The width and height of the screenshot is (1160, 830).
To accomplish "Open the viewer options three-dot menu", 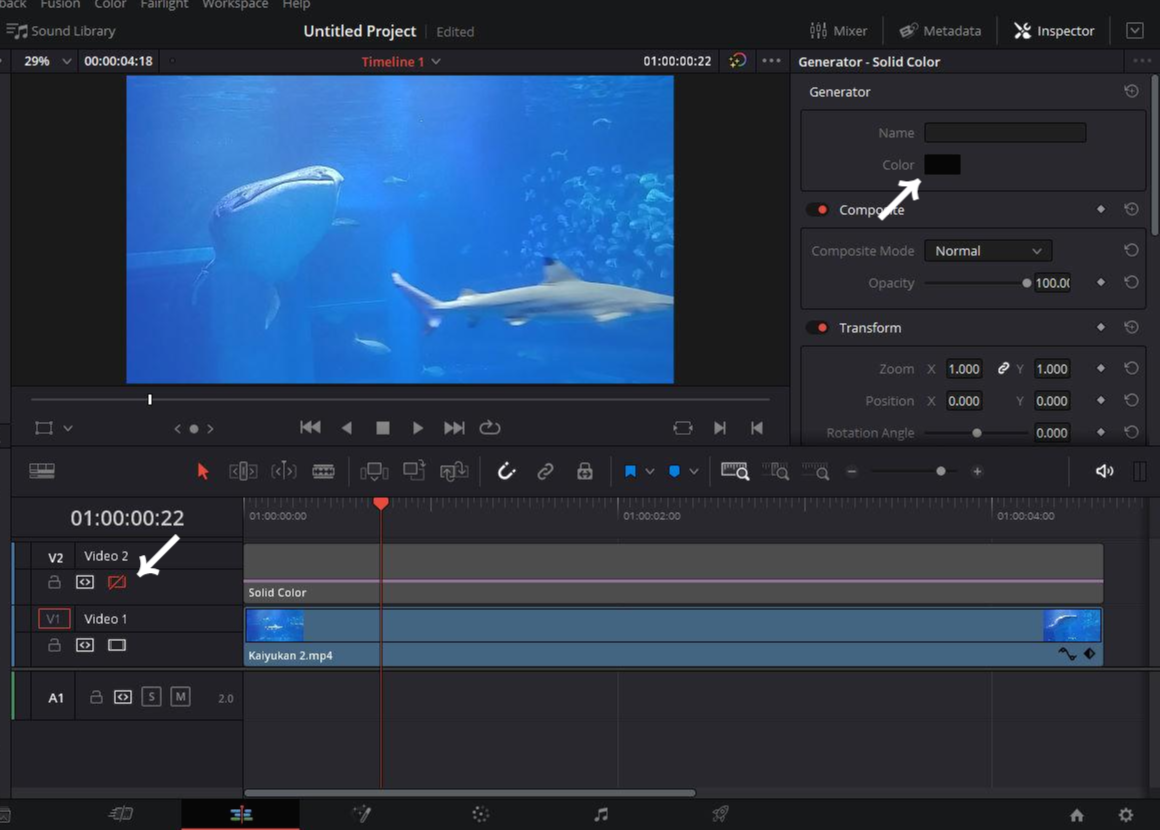I will pos(771,61).
